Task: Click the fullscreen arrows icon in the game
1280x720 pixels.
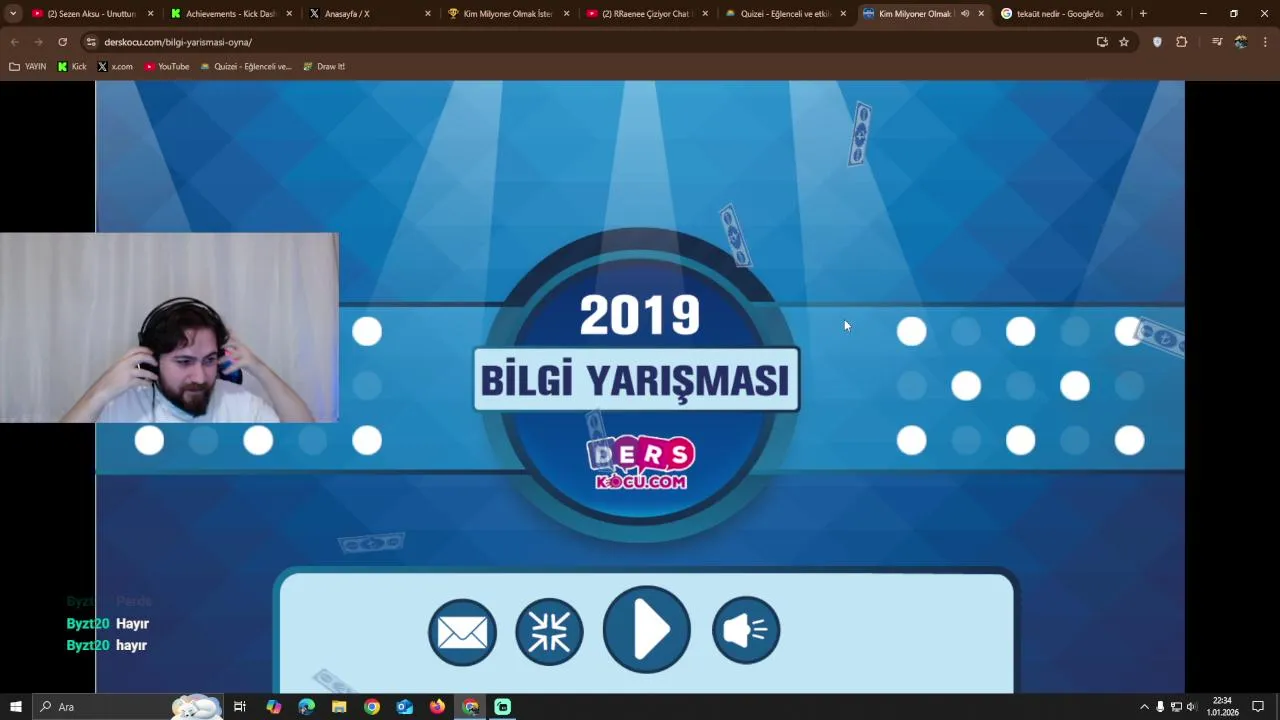Action: (x=549, y=631)
